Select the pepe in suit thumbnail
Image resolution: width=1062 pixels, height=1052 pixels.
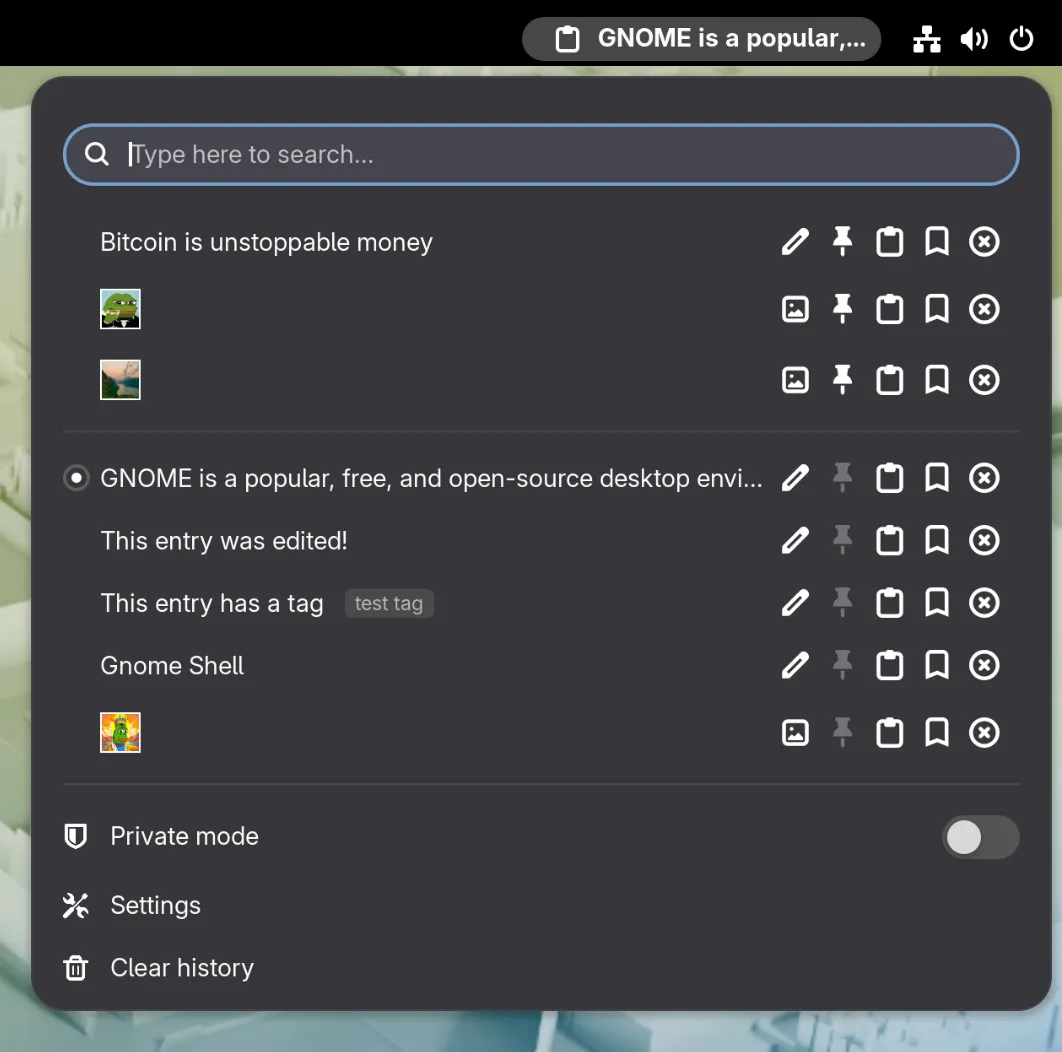click(121, 309)
